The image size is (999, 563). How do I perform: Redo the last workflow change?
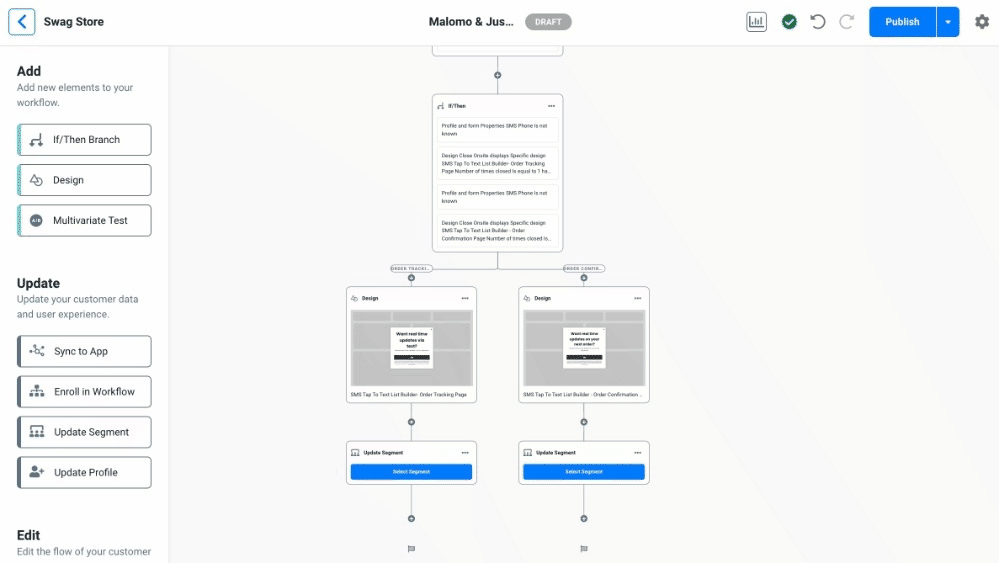click(x=847, y=22)
